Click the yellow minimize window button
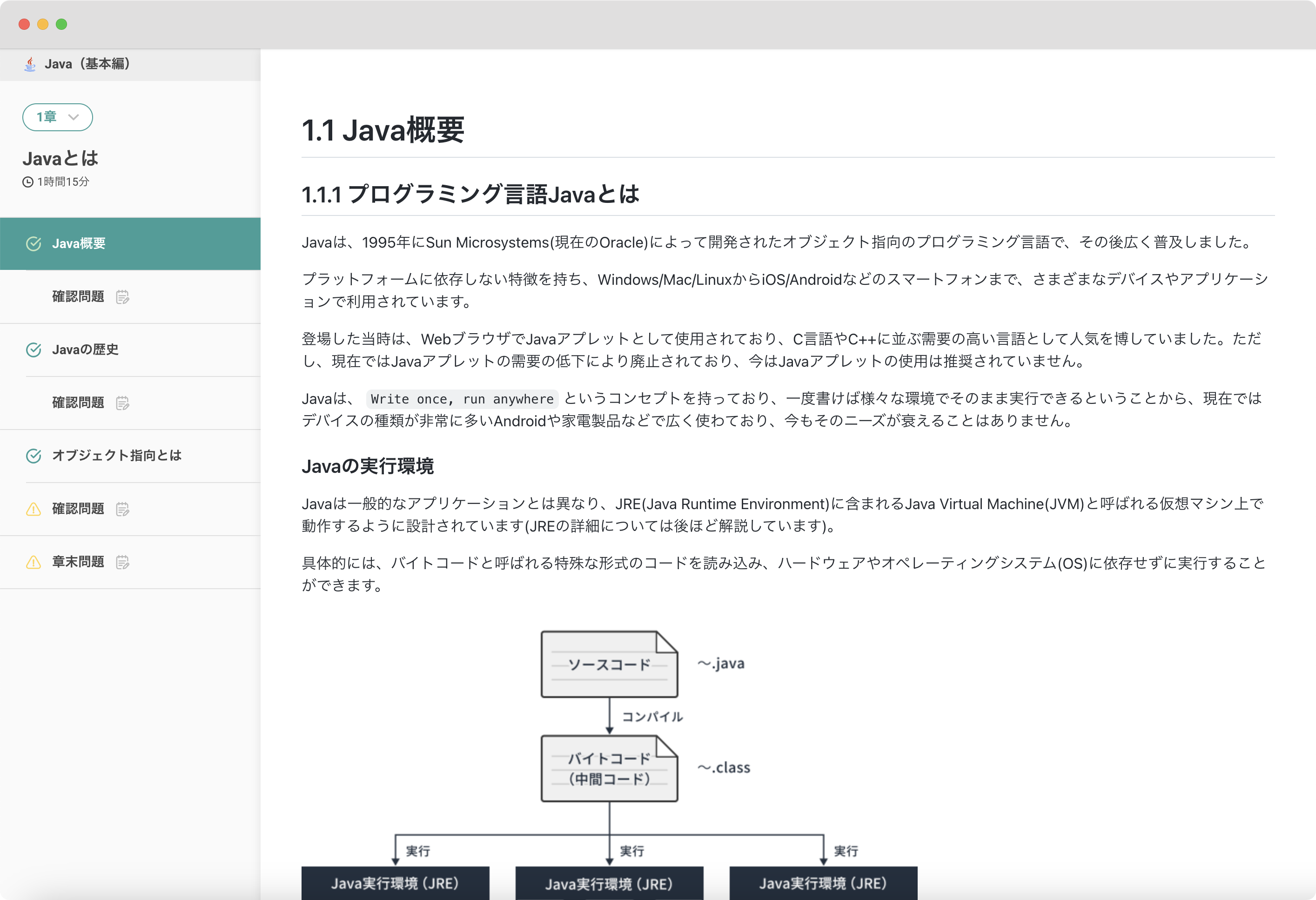This screenshot has height=900, width=1316. pos(43,24)
